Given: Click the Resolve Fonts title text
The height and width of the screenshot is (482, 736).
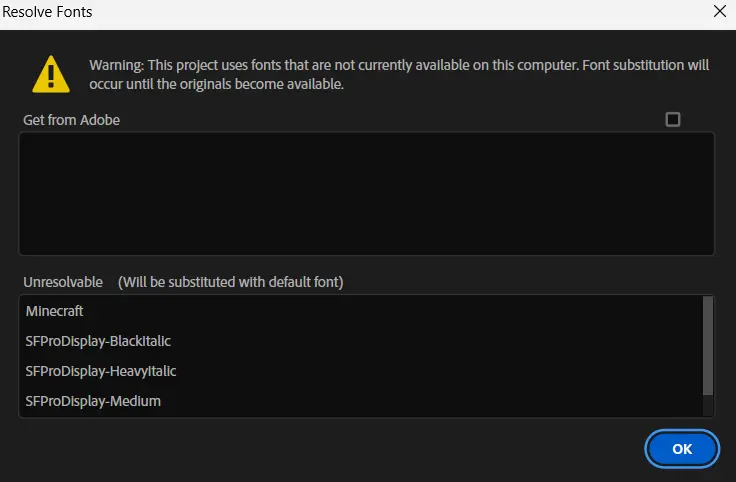Looking at the screenshot, I should 48,12.
